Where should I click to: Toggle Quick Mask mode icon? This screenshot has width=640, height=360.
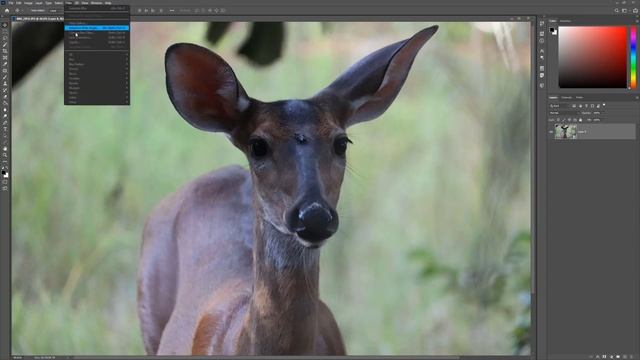coord(5,182)
